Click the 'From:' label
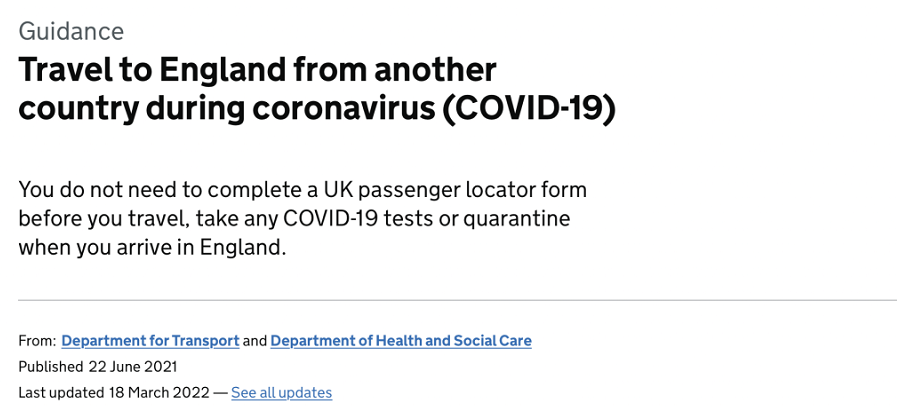Image resolution: width=897 pixels, height=408 pixels. tap(37, 341)
